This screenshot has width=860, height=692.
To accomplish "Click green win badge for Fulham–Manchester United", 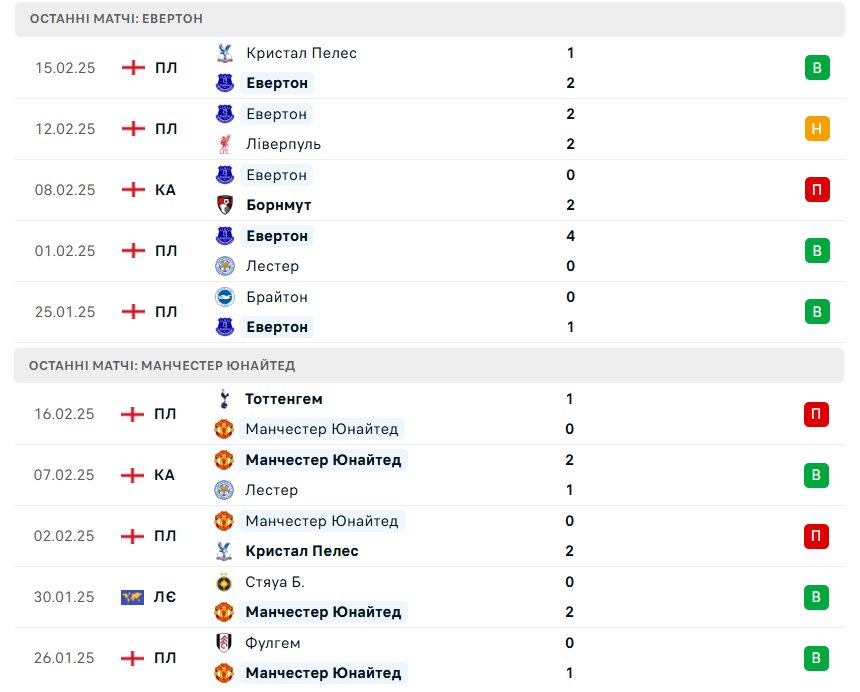I will (x=816, y=658).
